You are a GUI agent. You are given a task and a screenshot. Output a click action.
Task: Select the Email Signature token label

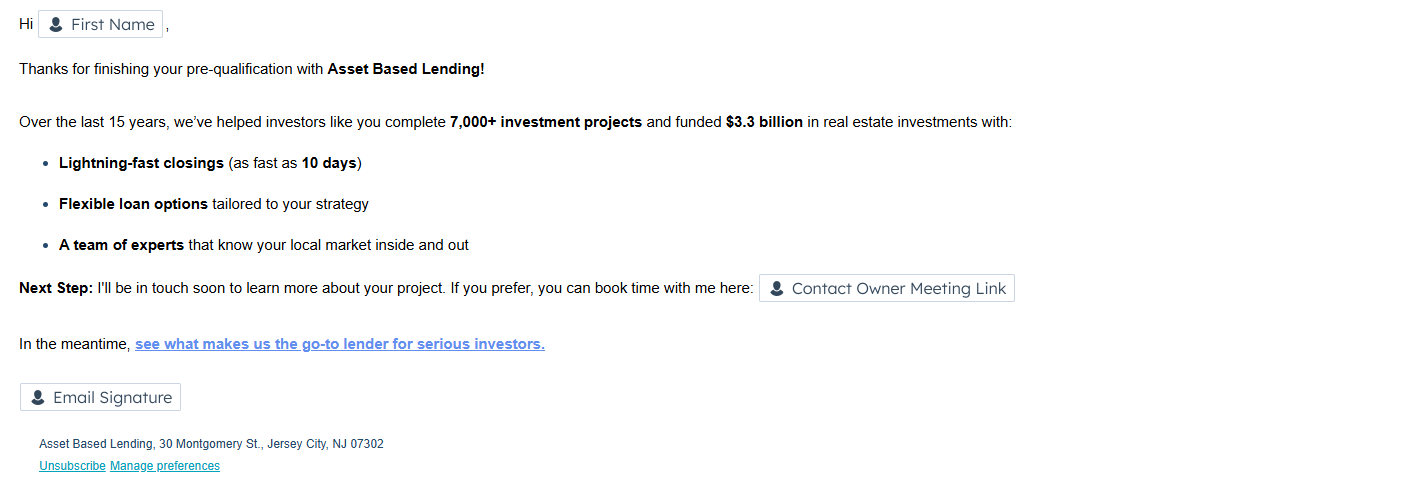112,398
